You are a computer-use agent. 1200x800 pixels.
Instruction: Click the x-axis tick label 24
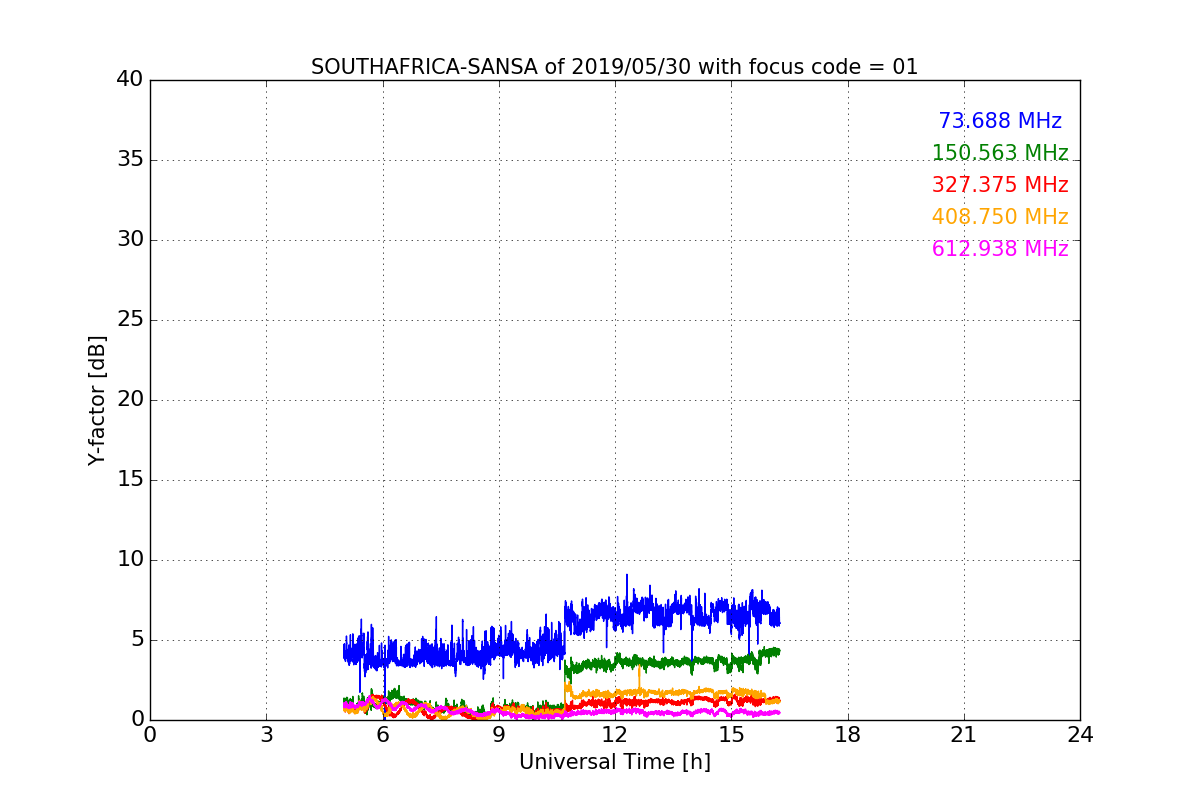click(x=1080, y=734)
